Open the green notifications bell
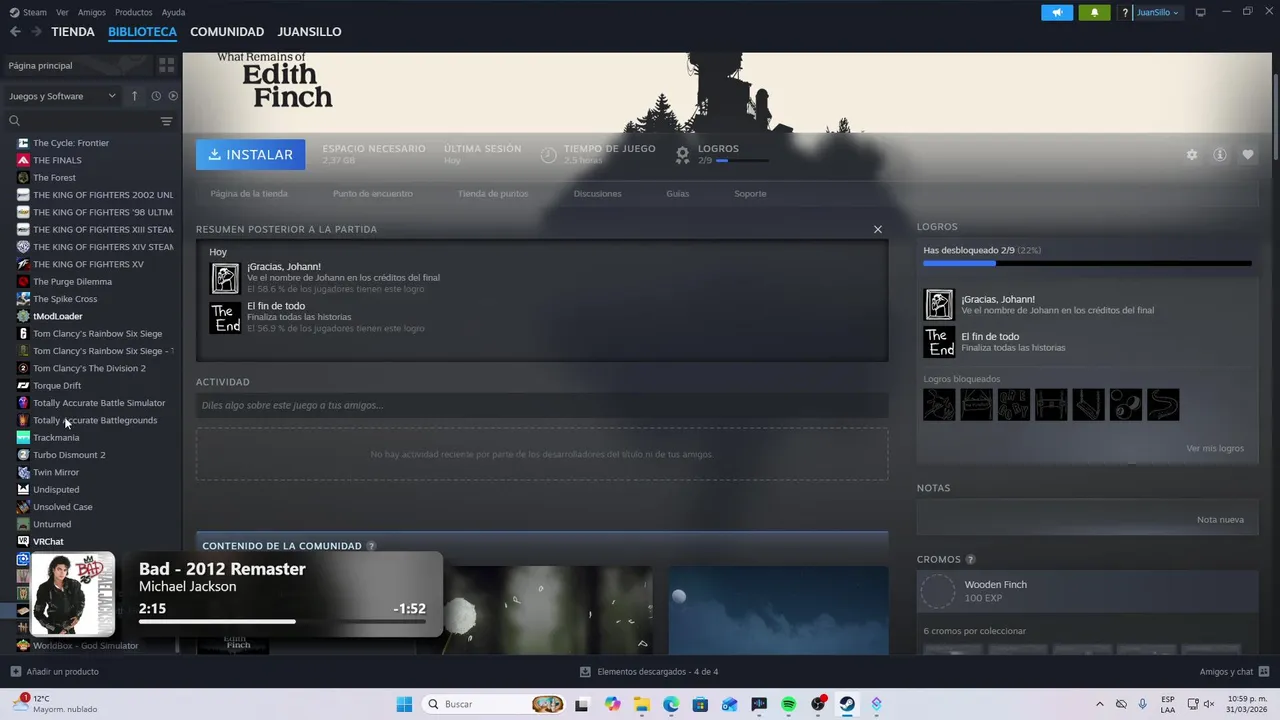Image resolution: width=1280 pixels, height=720 pixels. [1094, 12]
